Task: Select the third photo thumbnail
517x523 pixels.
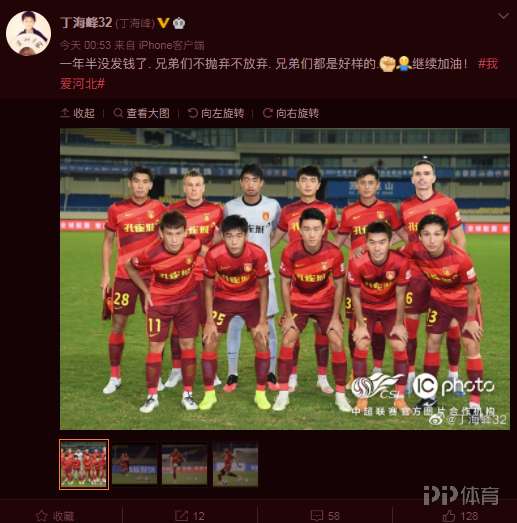Action: coord(184,464)
